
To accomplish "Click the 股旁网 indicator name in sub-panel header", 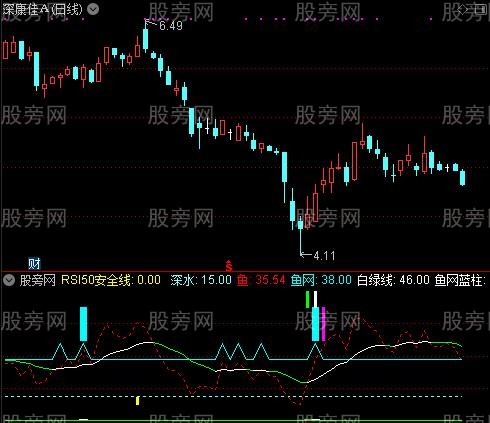I will pos(38,280).
